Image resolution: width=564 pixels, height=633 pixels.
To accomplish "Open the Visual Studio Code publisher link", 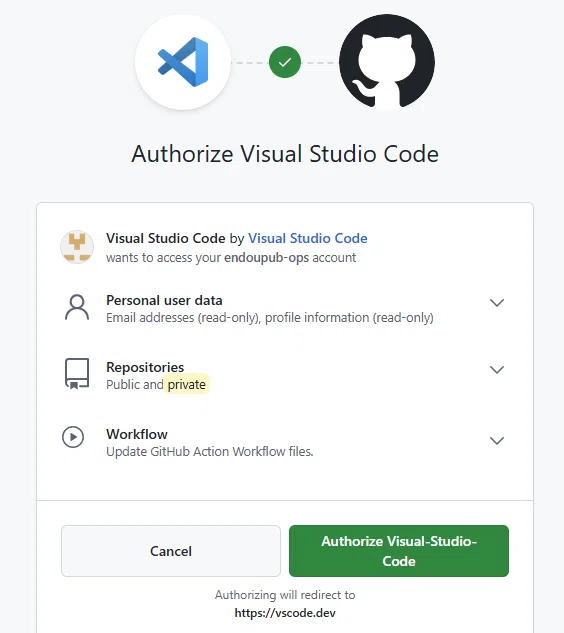I will 308,238.
